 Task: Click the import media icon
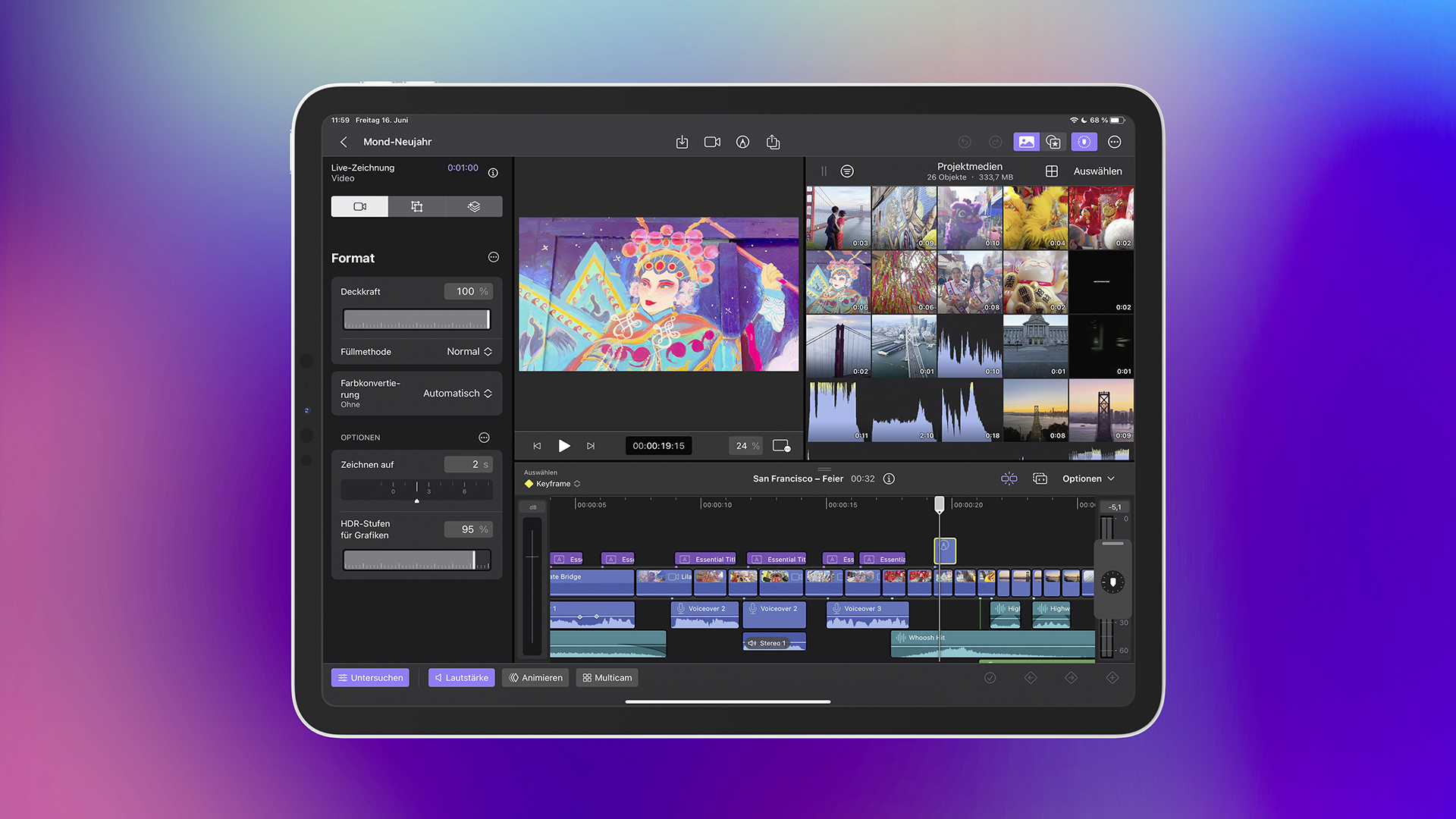click(682, 142)
